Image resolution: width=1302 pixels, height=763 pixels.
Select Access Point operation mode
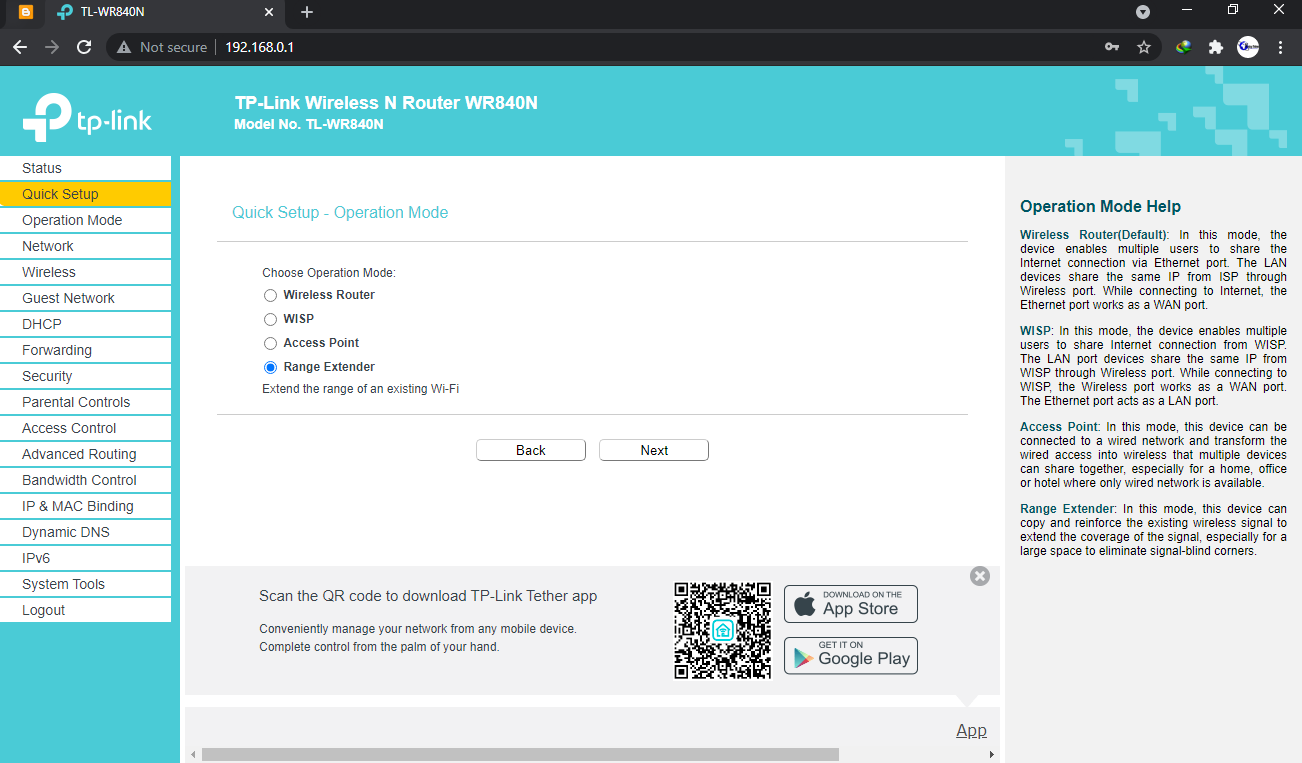(x=270, y=343)
